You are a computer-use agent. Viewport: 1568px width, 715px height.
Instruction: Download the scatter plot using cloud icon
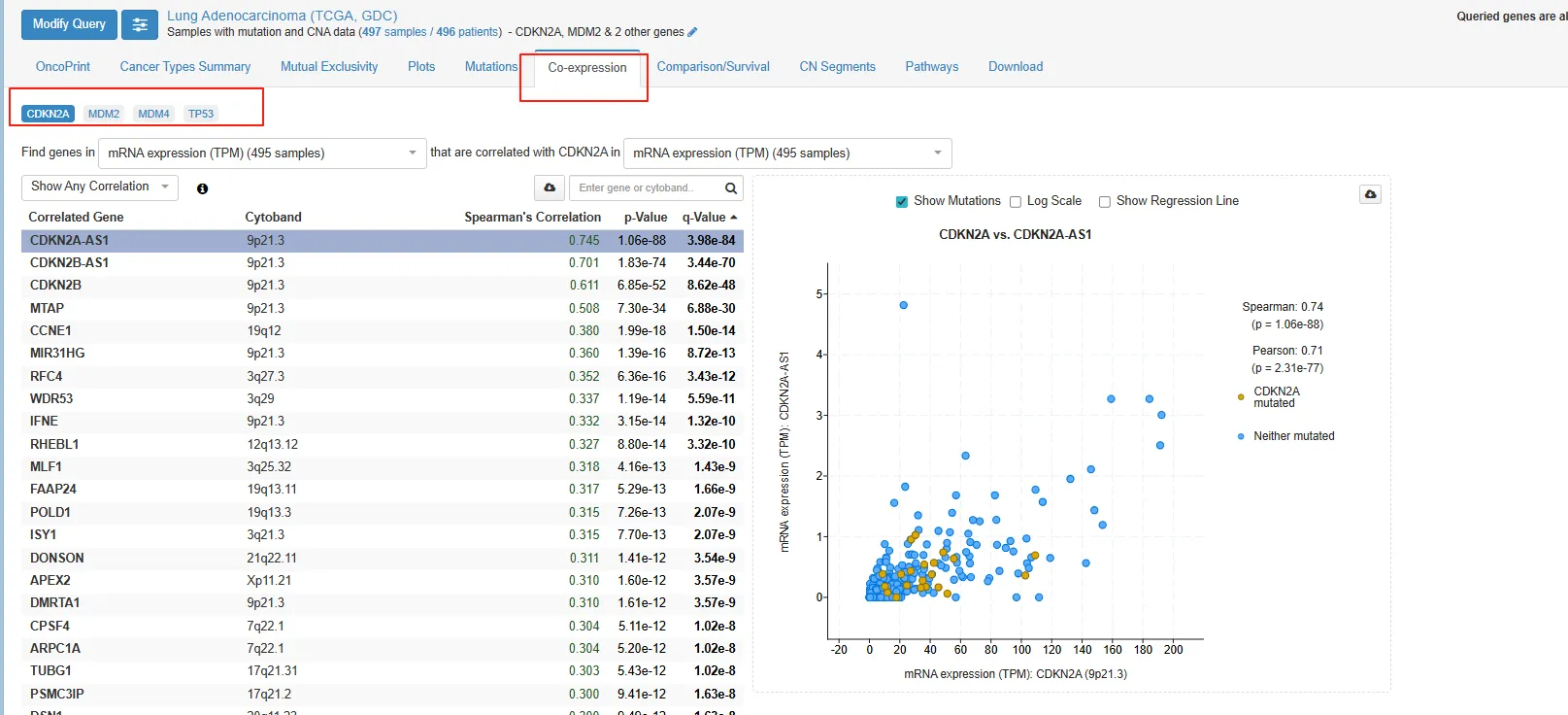pos(1370,194)
